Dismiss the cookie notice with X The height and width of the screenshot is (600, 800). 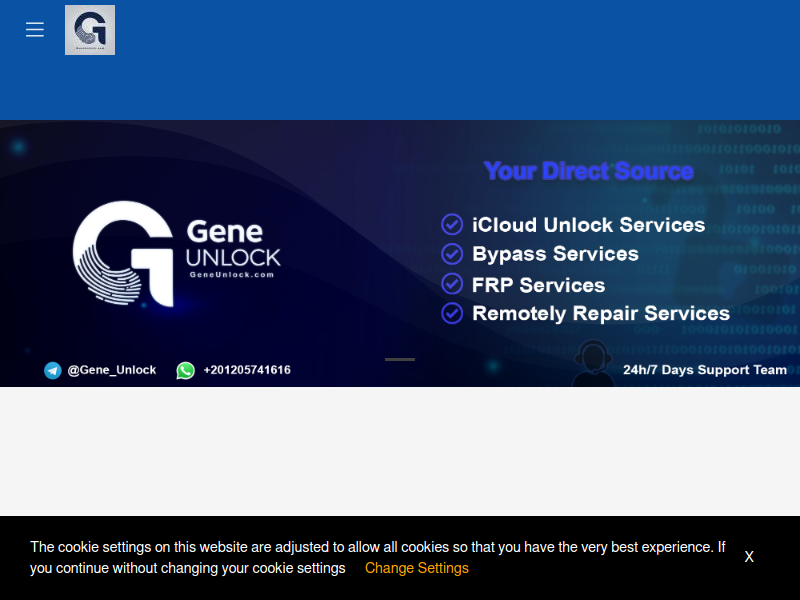748,557
